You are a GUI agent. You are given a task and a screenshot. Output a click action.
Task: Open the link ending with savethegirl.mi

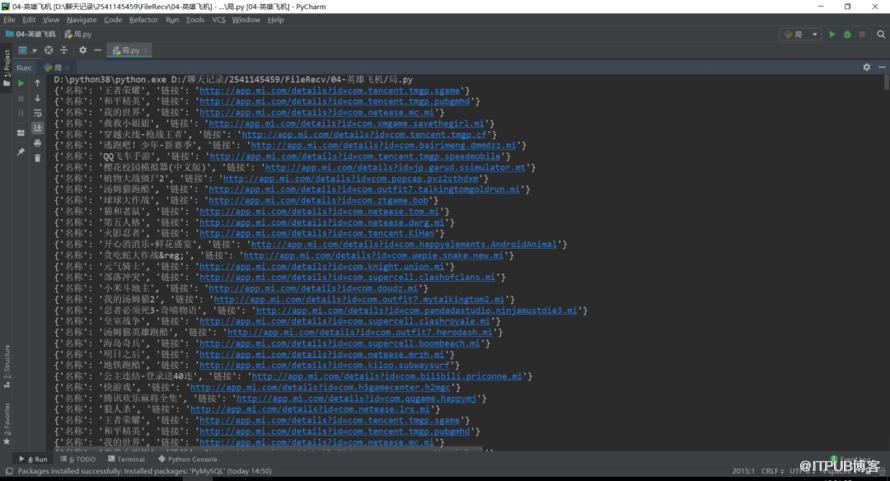coord(346,123)
